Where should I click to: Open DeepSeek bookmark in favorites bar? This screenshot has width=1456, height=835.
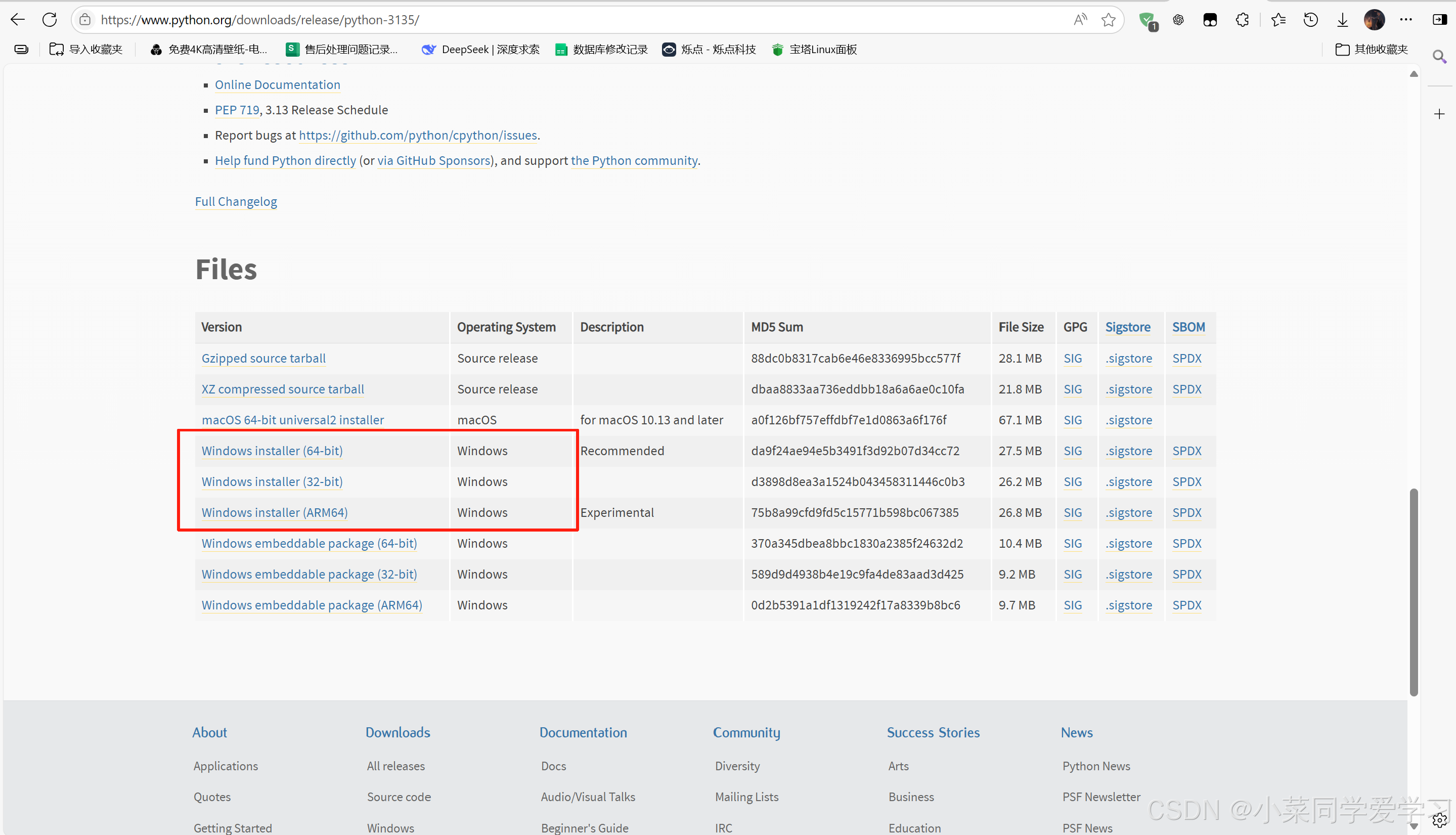click(480, 50)
